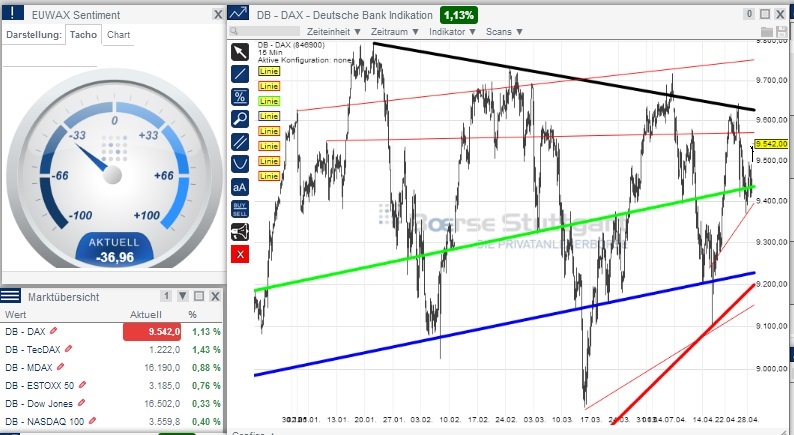
Task: Click the '1' button in Marktübersicht header
Action: (167, 296)
